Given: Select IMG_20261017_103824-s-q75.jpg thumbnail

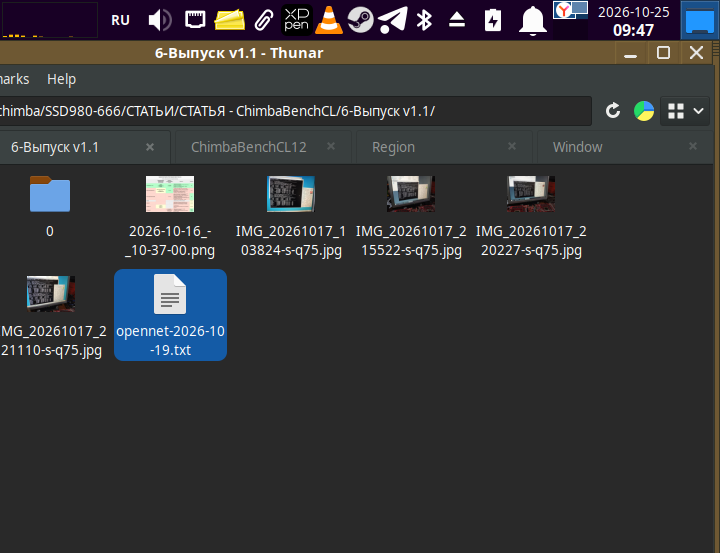Looking at the screenshot, I should click(291, 194).
